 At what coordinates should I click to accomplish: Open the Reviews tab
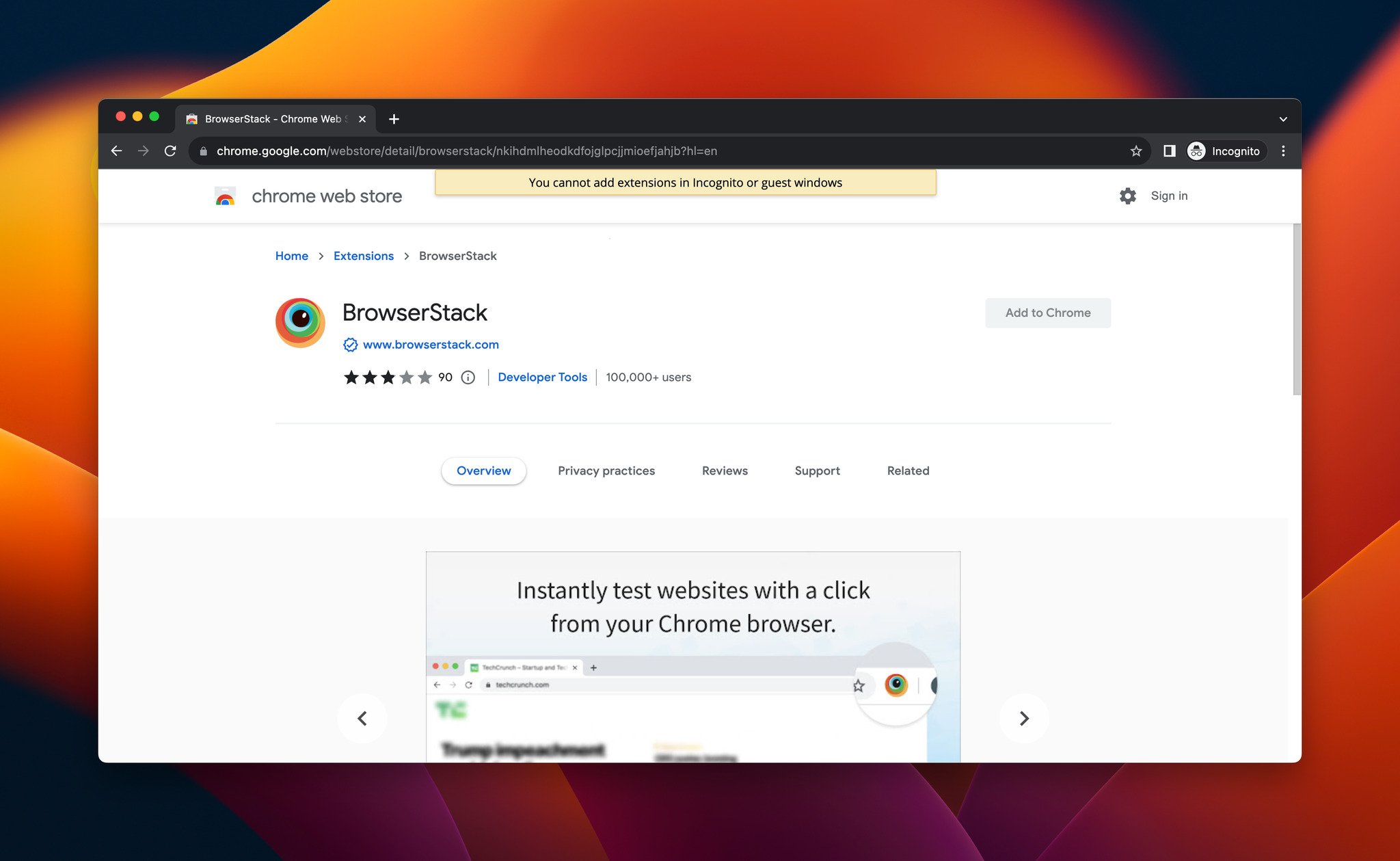click(x=725, y=470)
